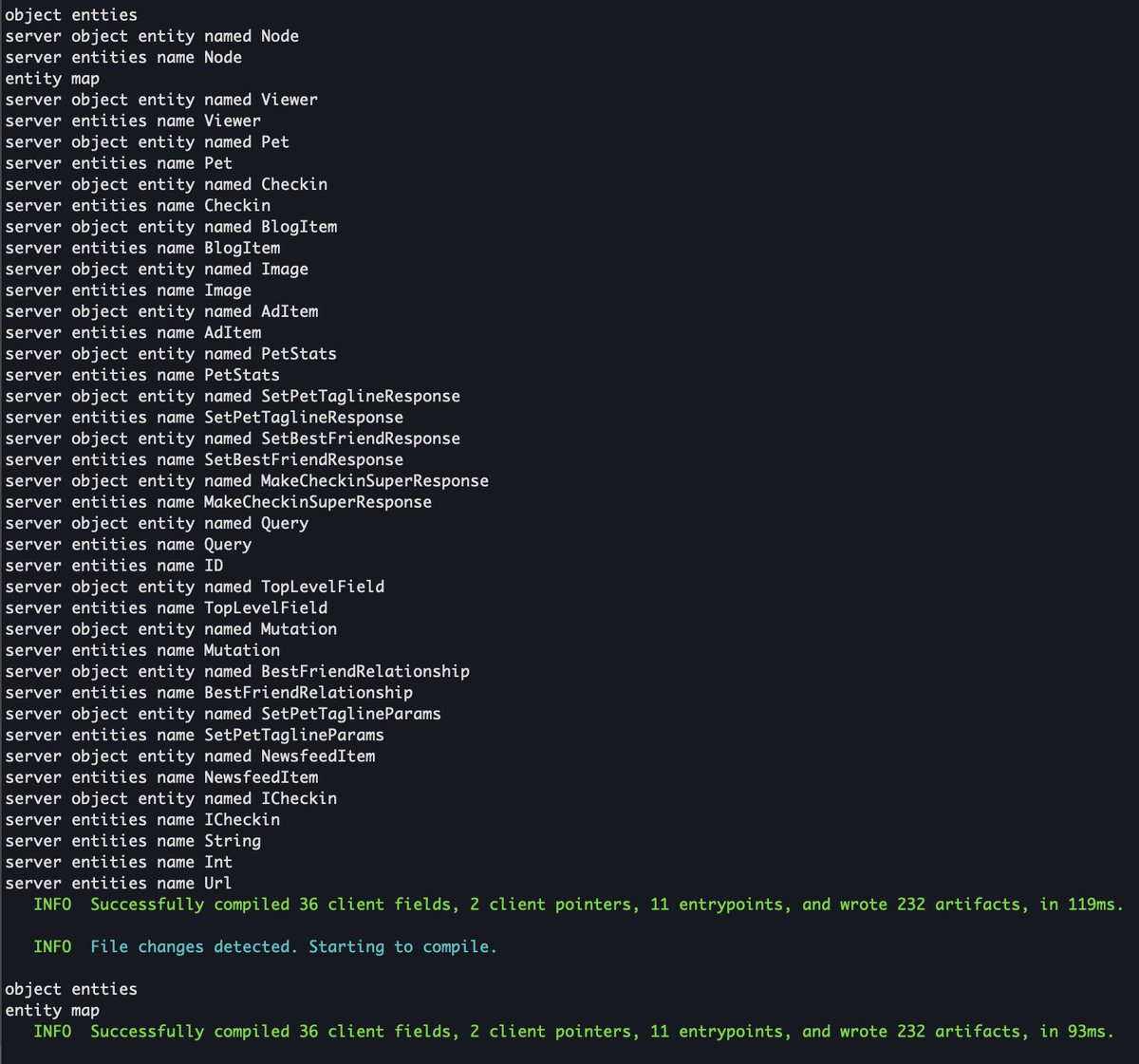
Task: Click the line 'server entities name Checkin'
Action: click(x=138, y=205)
